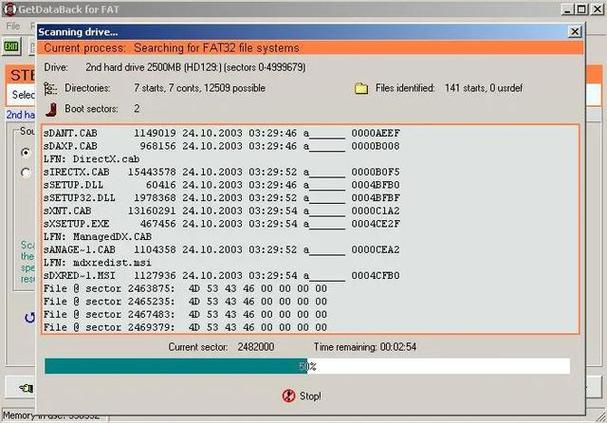Click the green EXIT toolbar icon
Viewport: 607px width, 423px height.
coord(11,47)
